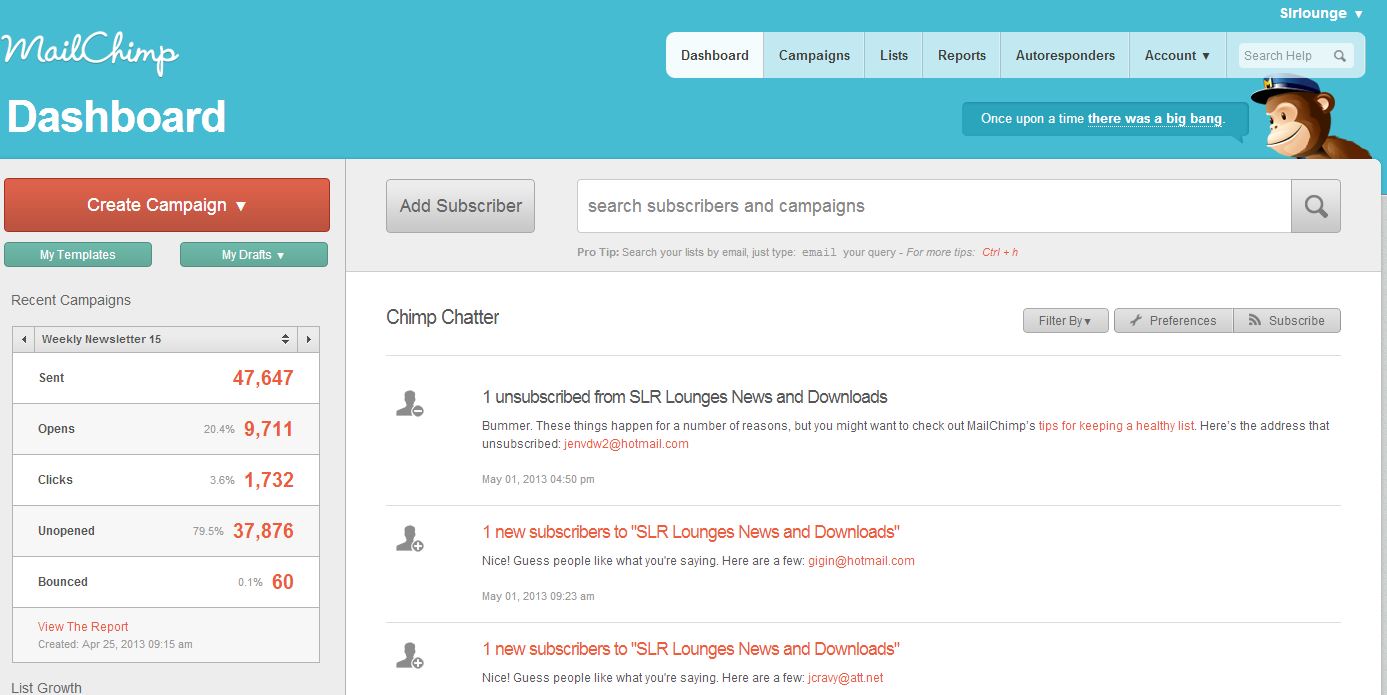Go to next campaign with right arrow
Screen dimensions: 1387x695
click(309, 339)
